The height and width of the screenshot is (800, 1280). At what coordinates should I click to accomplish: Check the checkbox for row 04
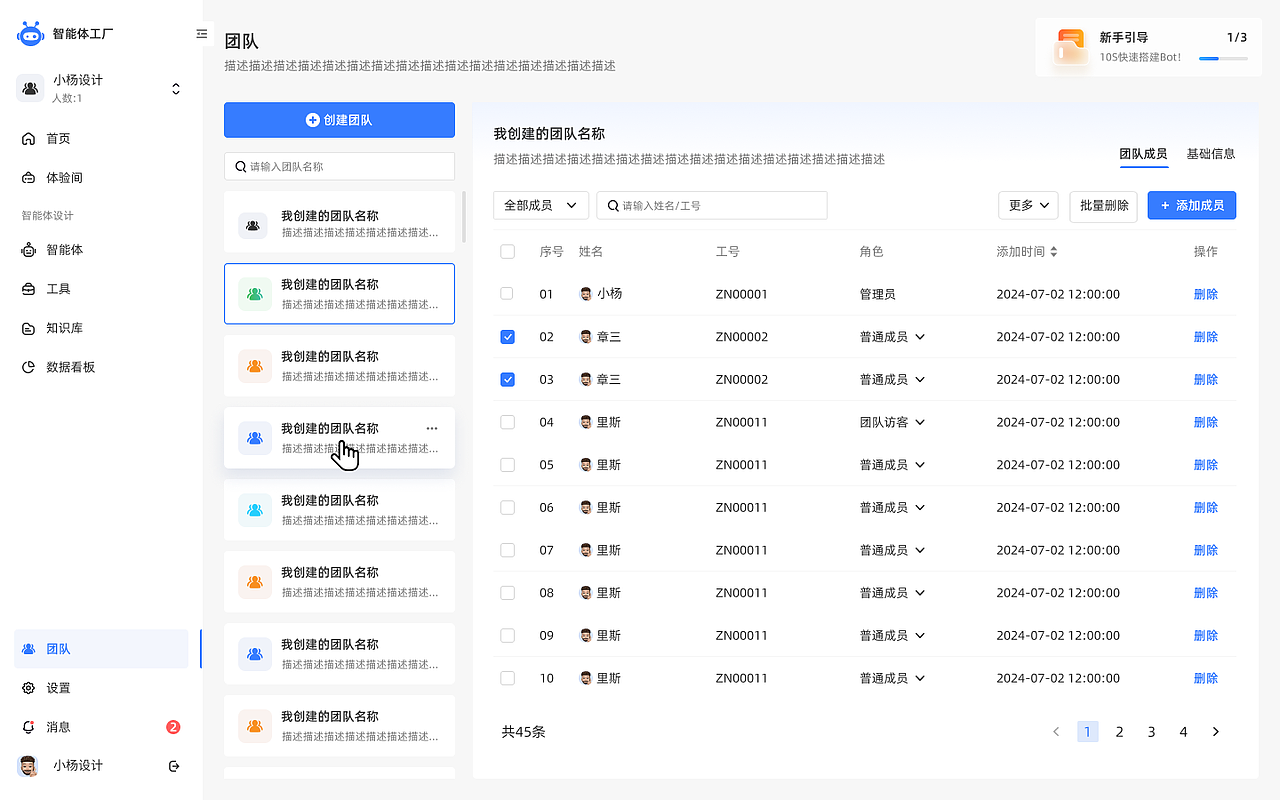click(x=507, y=422)
